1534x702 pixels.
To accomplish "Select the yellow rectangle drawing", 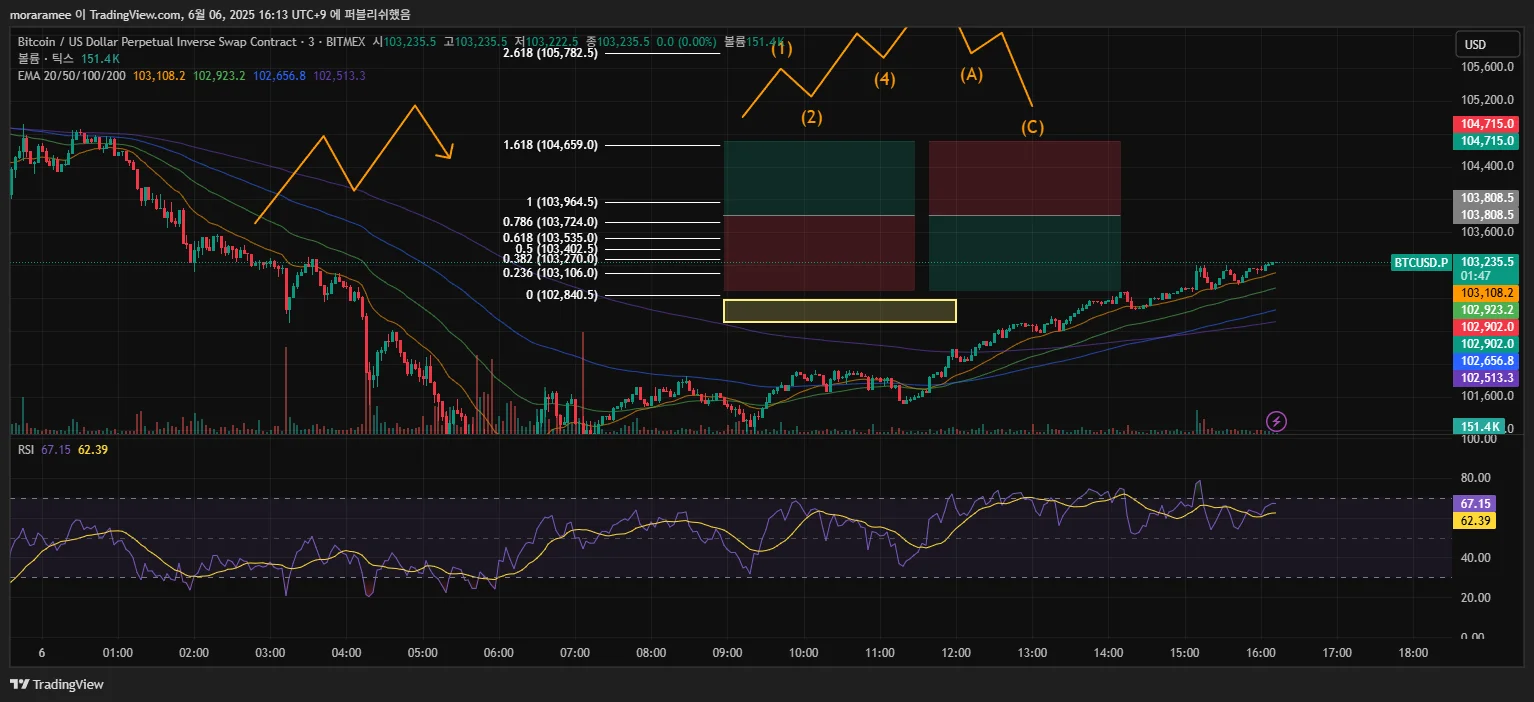I will pyautogui.click(x=839, y=311).
